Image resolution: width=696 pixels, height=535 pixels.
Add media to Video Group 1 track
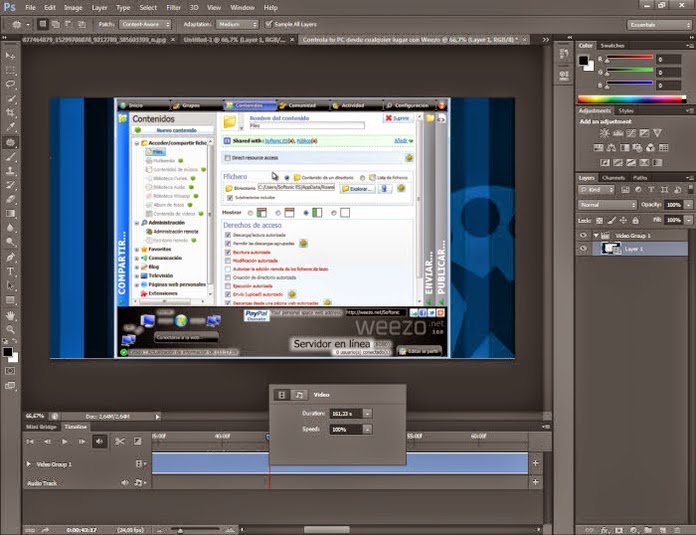[536, 463]
